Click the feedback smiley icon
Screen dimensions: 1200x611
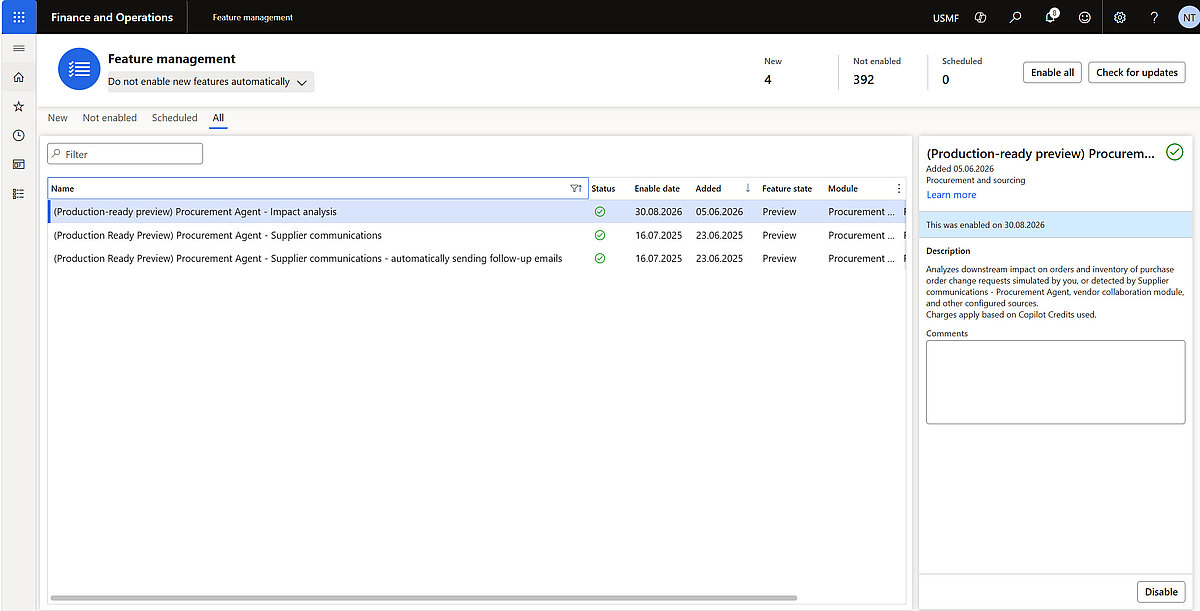point(1085,17)
